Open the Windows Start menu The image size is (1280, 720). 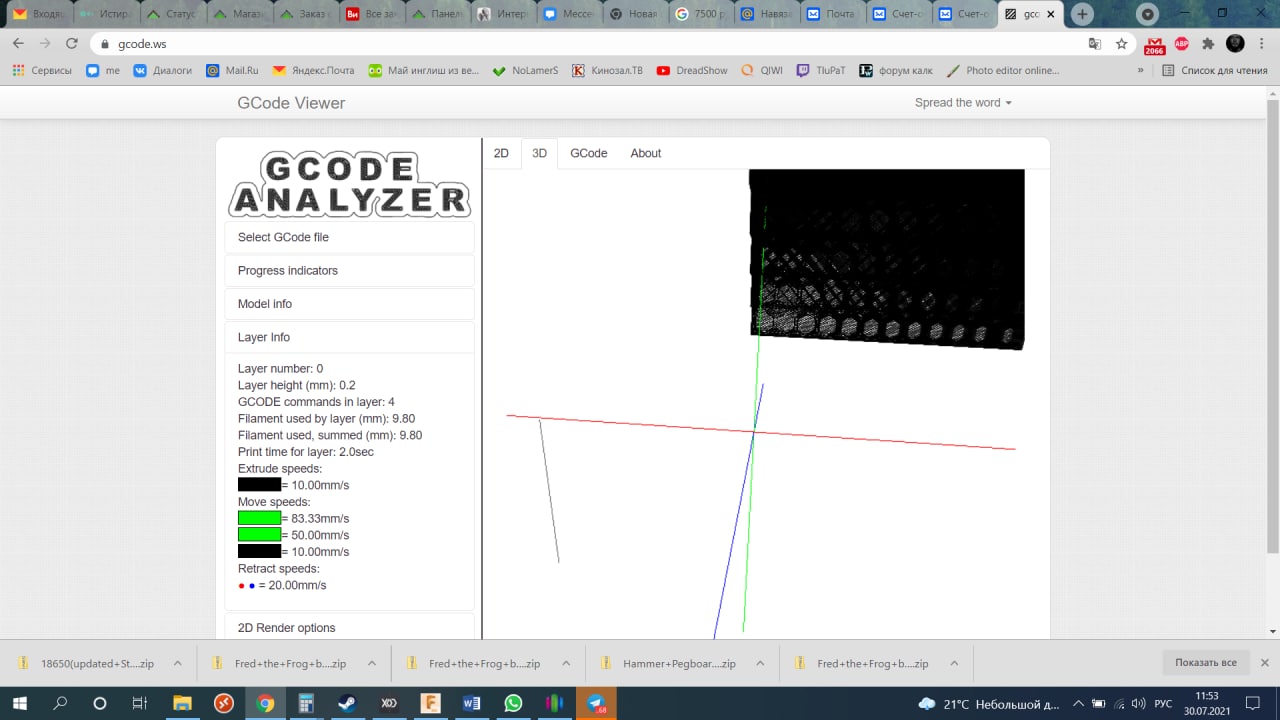pos(20,703)
